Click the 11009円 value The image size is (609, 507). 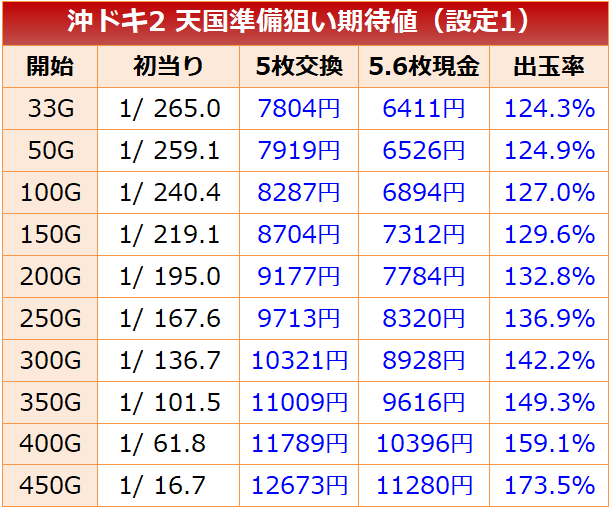coord(299,402)
